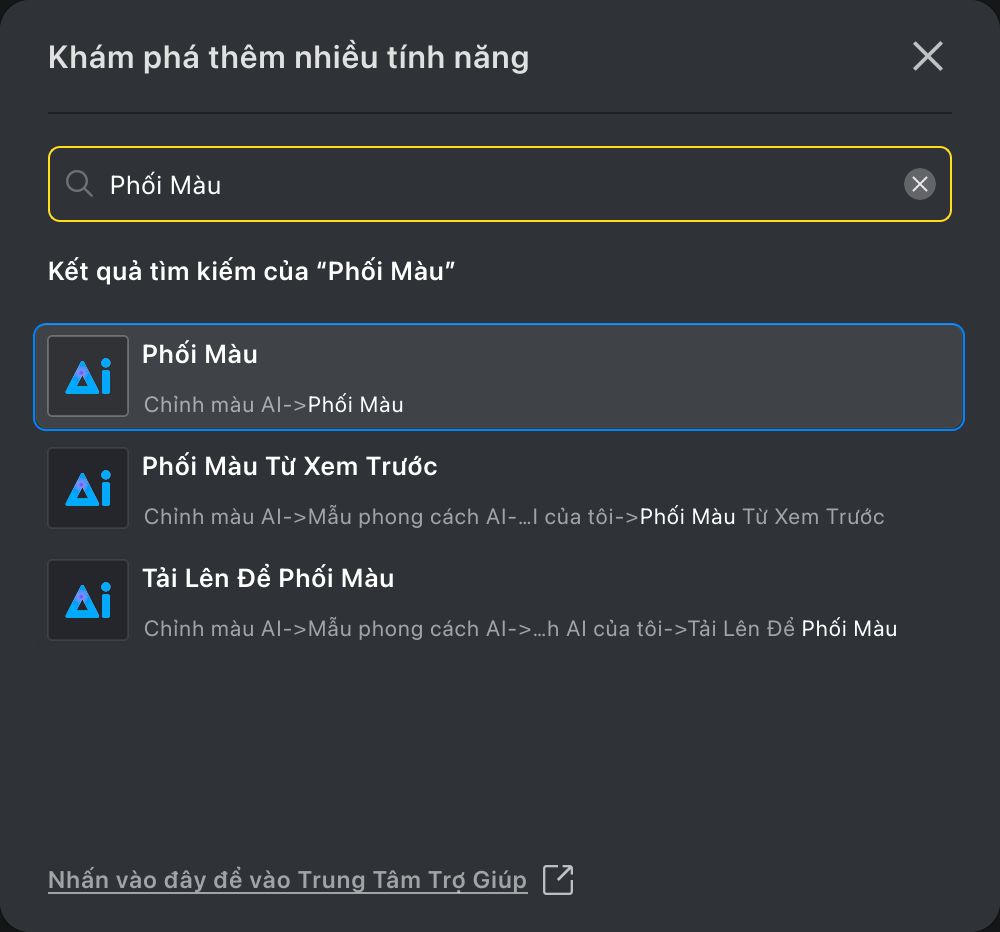Click the dialog title Khám phá thêm nhiều tính năng
Viewport: 1000px width, 932px height.
pyautogui.click(x=288, y=57)
